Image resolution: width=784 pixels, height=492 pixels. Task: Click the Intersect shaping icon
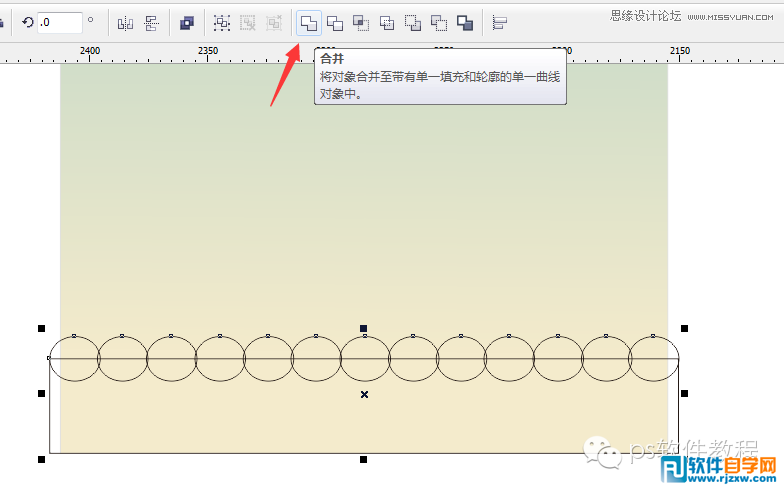pos(360,23)
